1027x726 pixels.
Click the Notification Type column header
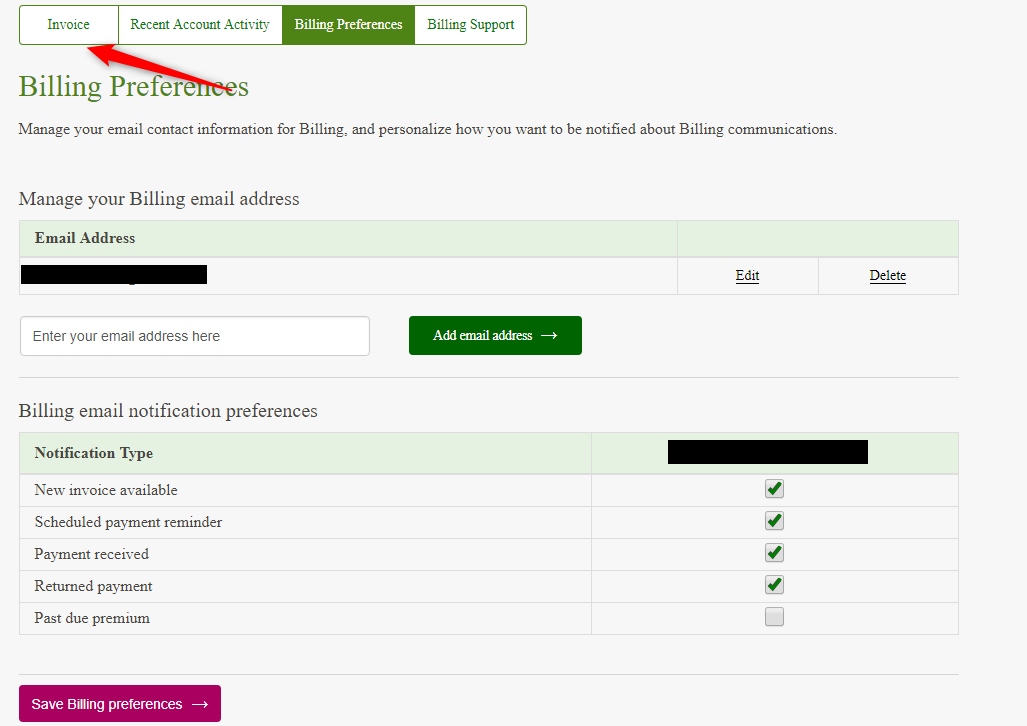94,453
